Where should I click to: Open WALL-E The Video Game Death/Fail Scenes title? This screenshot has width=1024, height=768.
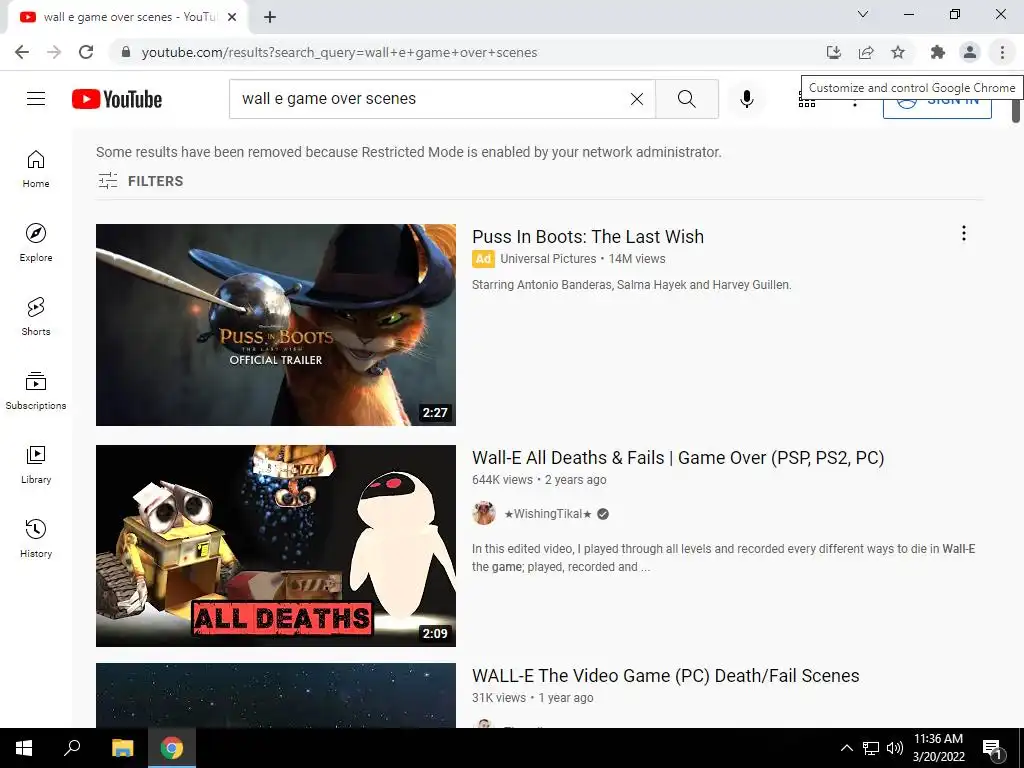pos(665,676)
